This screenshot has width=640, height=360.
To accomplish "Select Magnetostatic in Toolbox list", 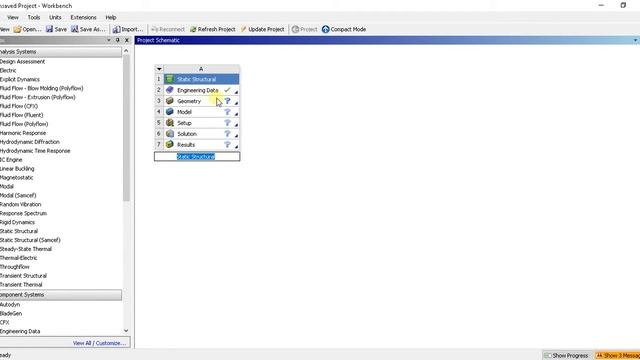I will (16, 178).
